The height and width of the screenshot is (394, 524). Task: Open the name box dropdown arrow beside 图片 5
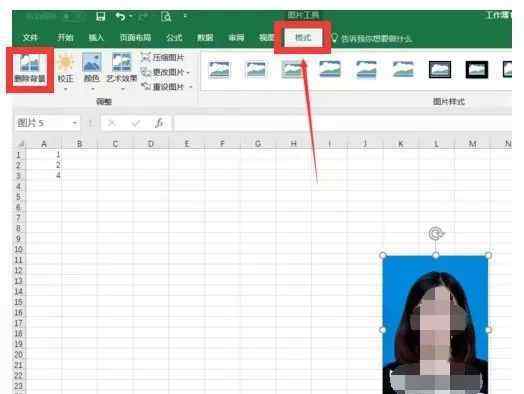(75, 123)
